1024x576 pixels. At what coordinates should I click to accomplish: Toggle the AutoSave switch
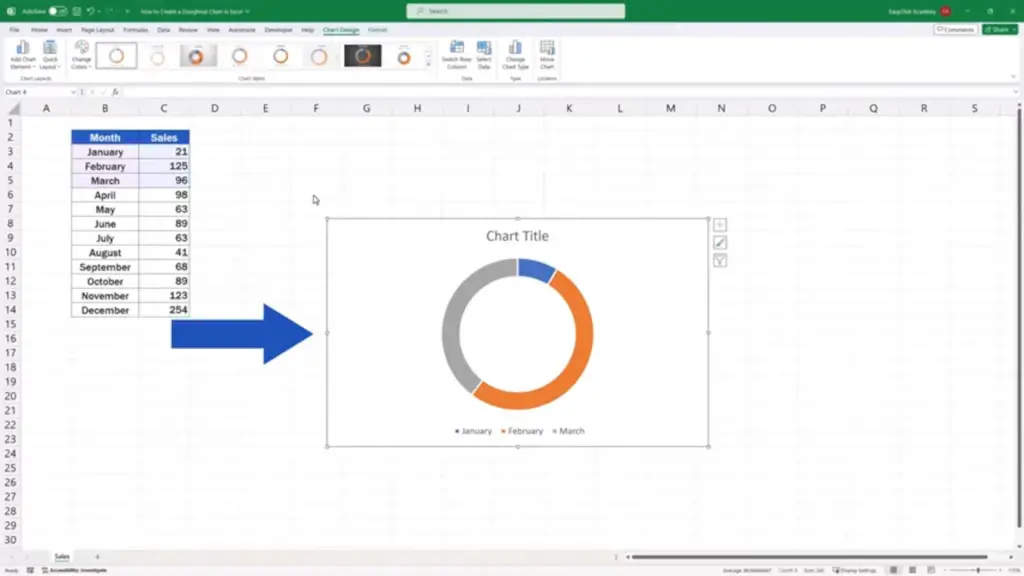[x=57, y=11]
